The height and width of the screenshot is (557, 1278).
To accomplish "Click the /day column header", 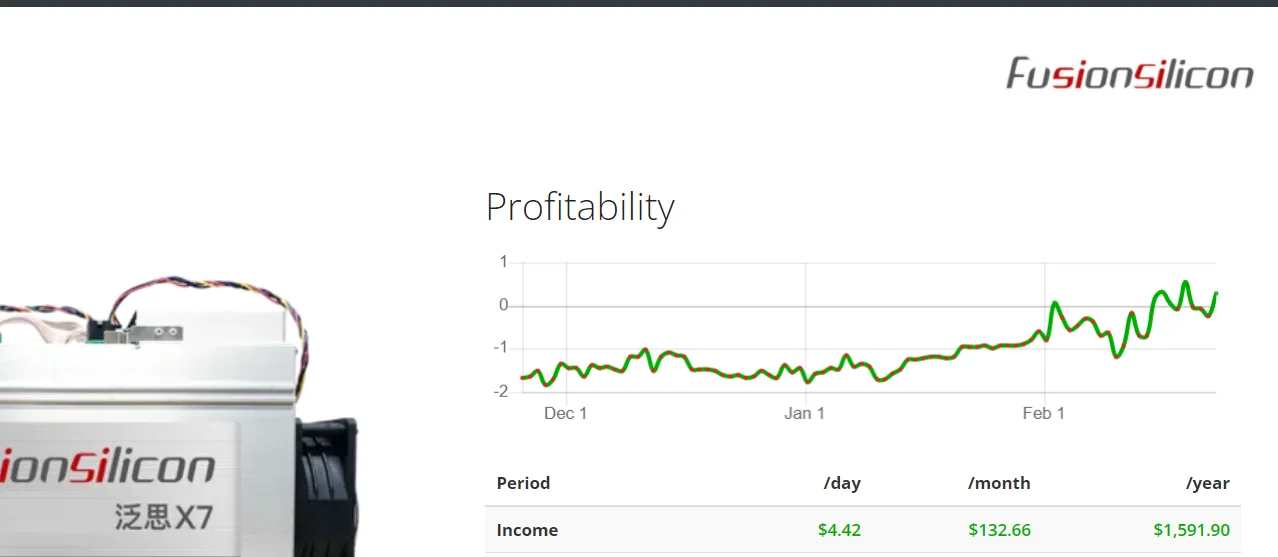I will tap(842, 483).
